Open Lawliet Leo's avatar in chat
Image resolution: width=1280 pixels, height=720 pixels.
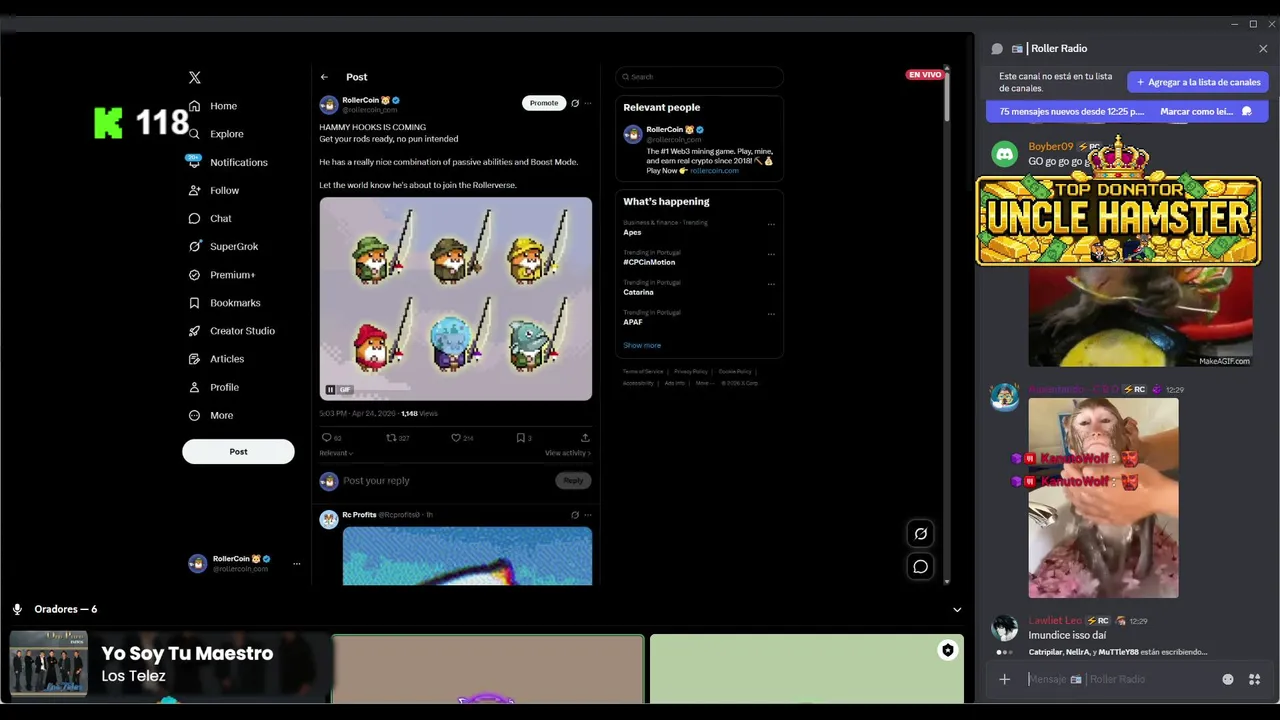click(x=1004, y=628)
